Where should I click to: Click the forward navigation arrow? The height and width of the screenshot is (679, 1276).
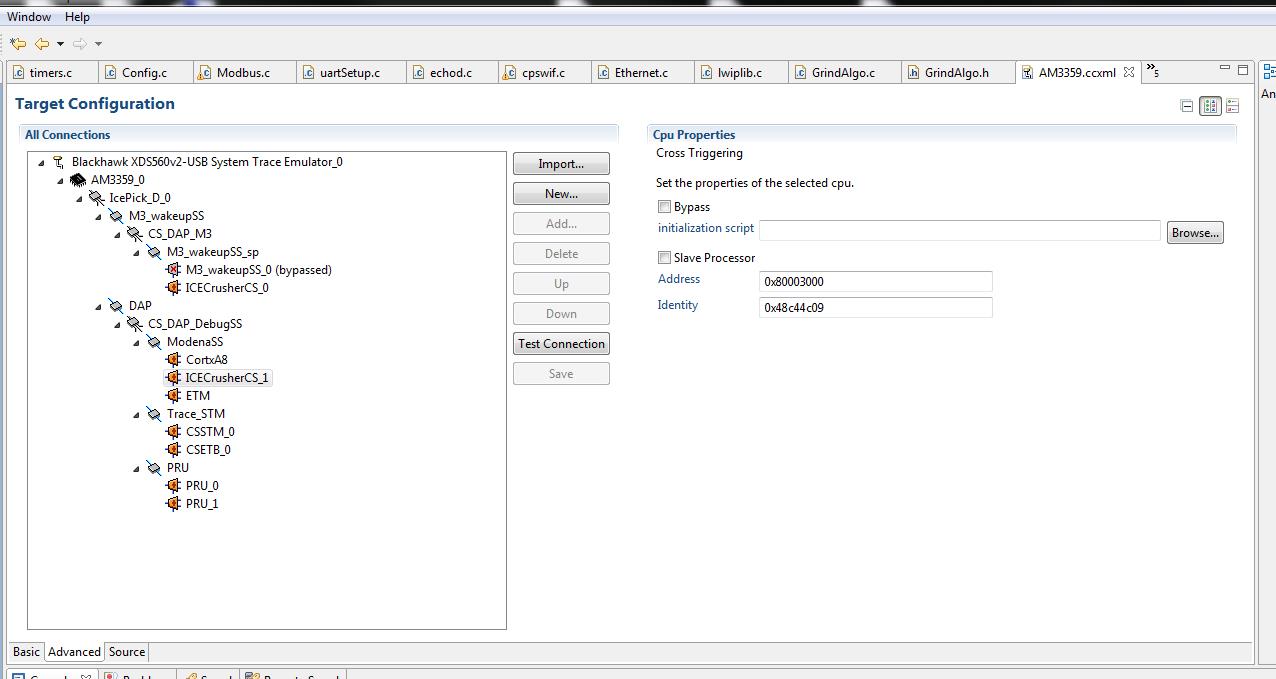(x=80, y=43)
